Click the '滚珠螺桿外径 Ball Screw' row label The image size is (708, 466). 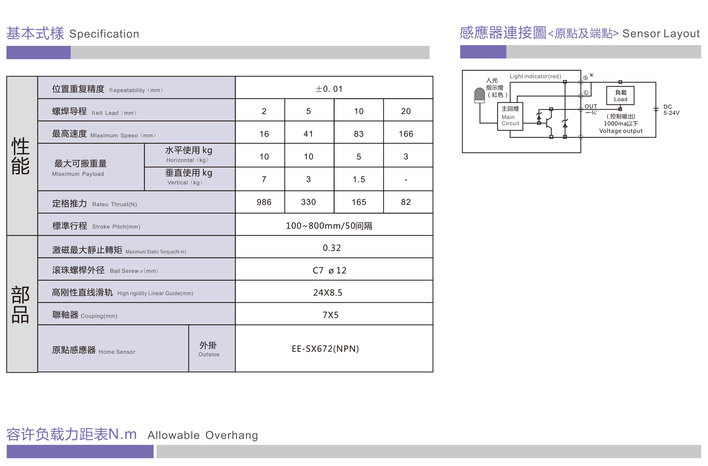[105, 270]
